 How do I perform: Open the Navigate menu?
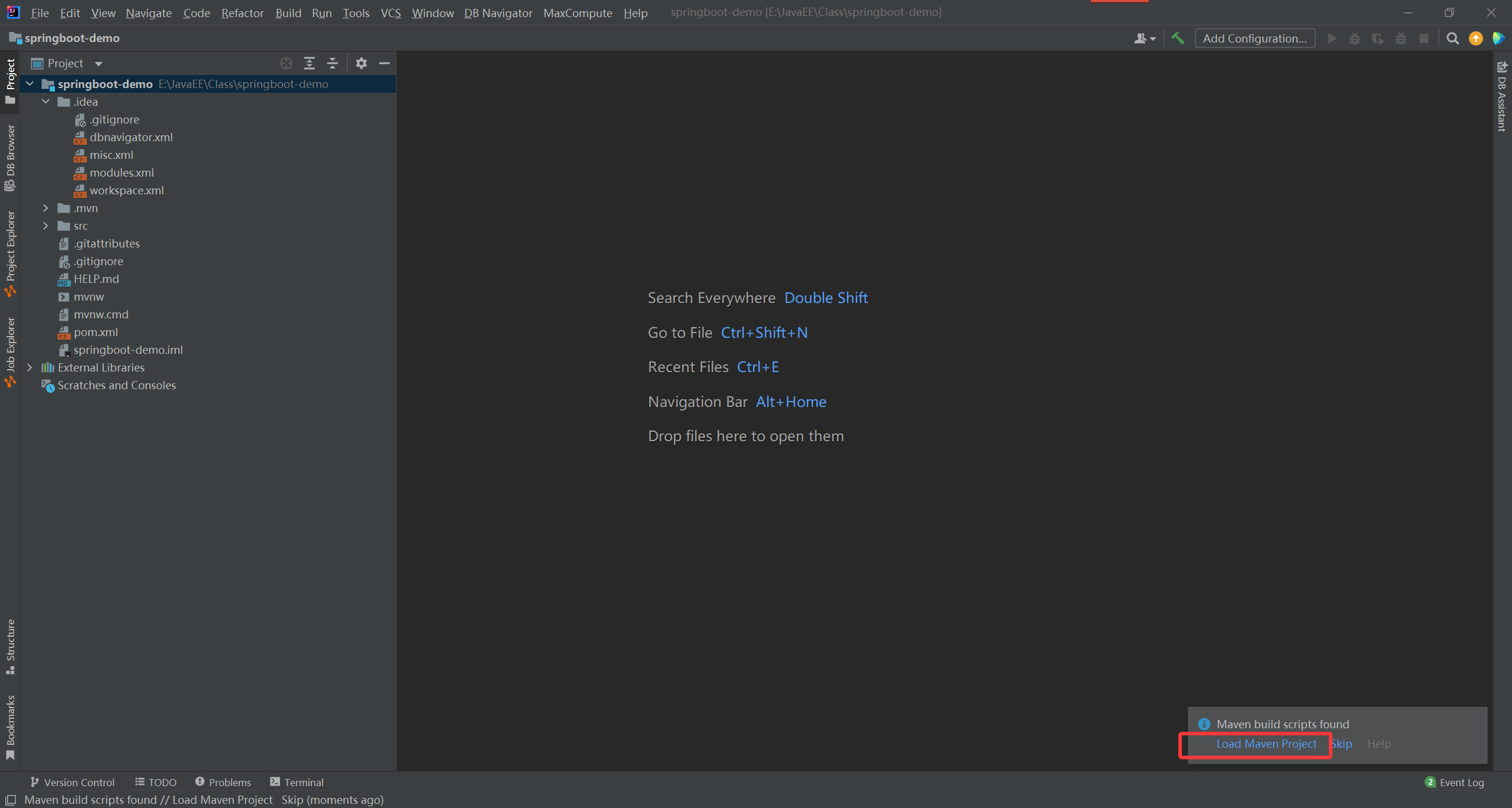[x=149, y=12]
